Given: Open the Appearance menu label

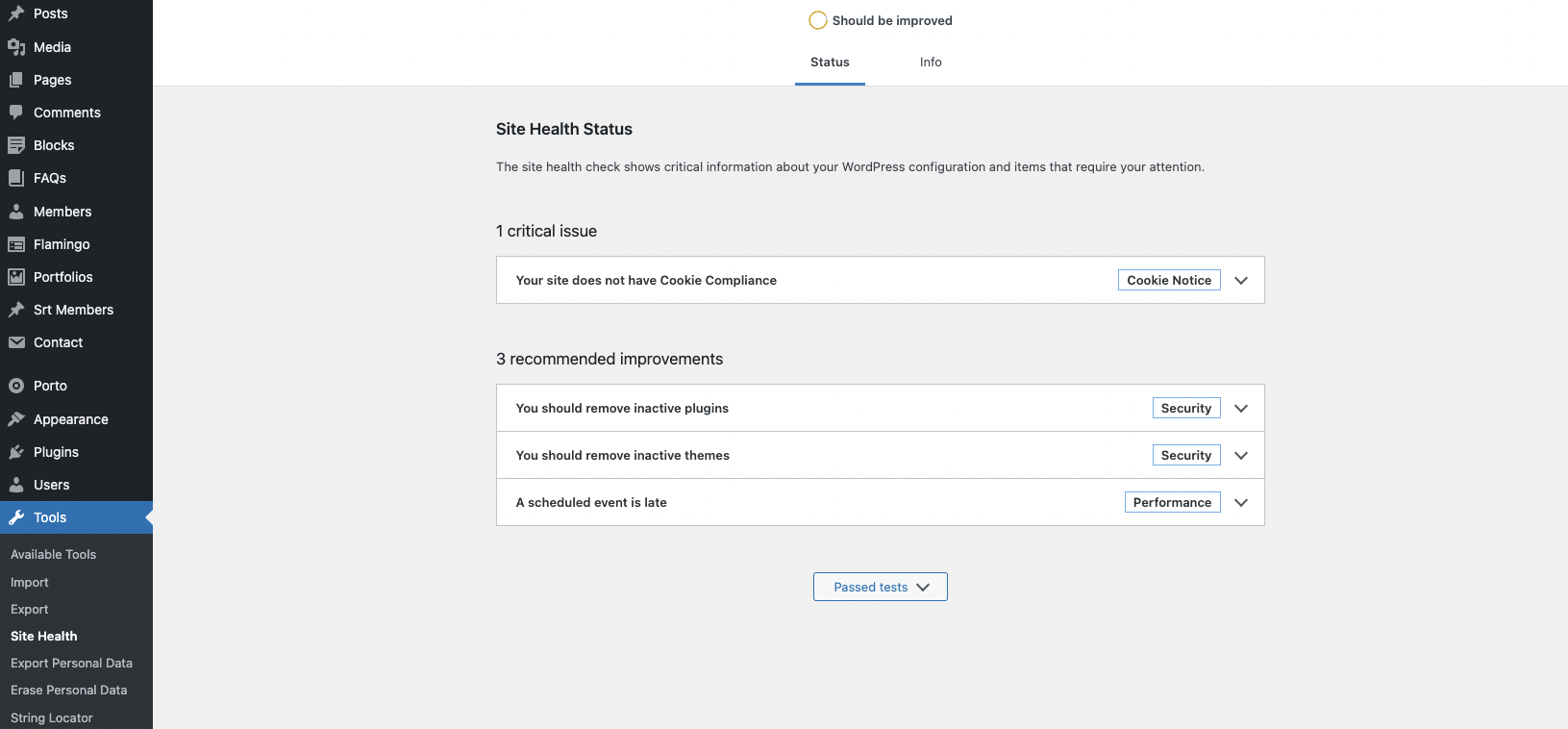Looking at the screenshot, I should pos(71,419).
